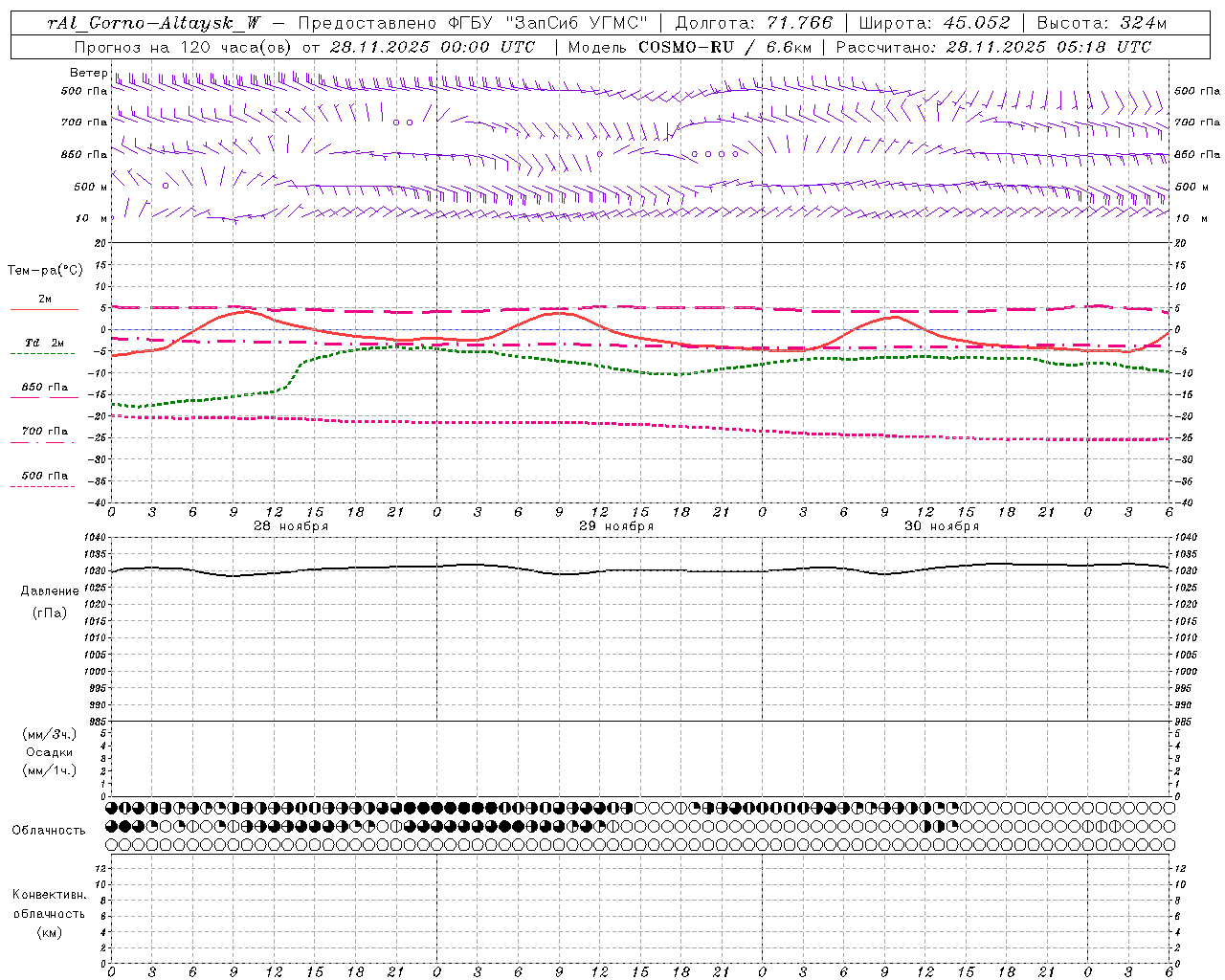
Task: Click the 28 ноября date label
Action: pyautogui.click(x=290, y=526)
